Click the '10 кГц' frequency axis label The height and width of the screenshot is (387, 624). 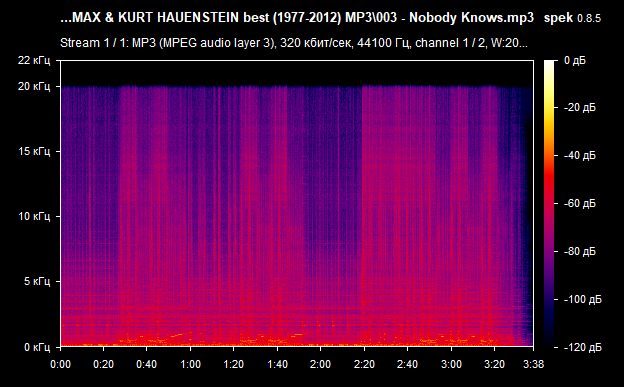pyautogui.click(x=34, y=216)
